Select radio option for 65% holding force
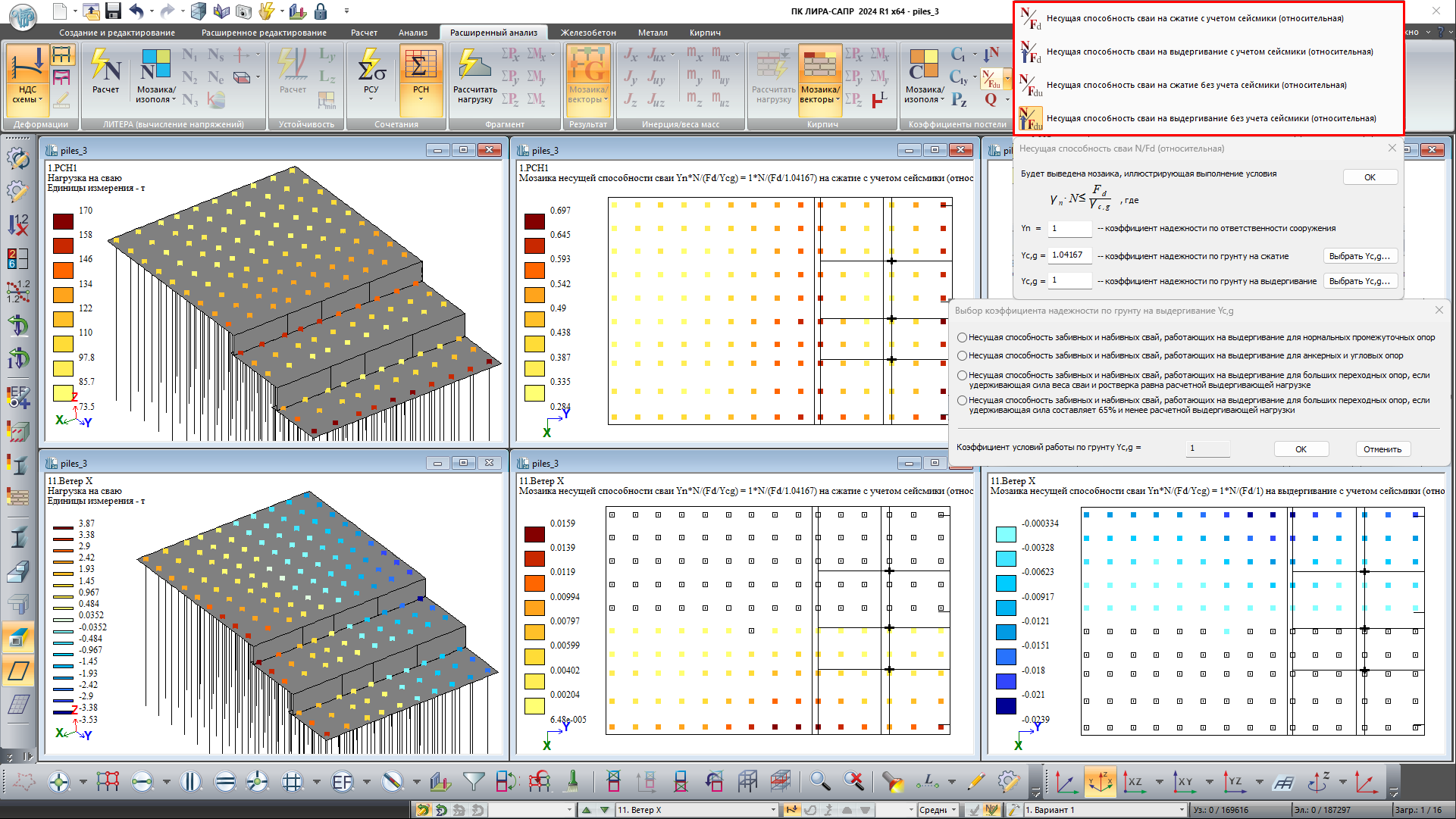Image resolution: width=1456 pixels, height=819 pixels. (962, 400)
